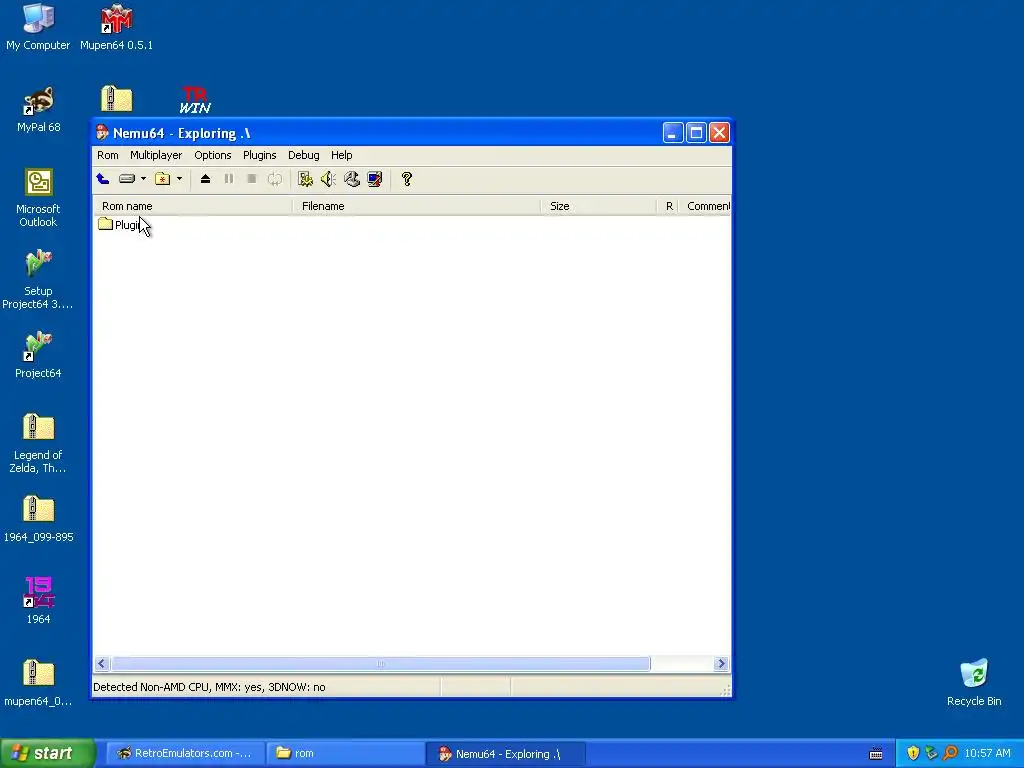Image resolution: width=1024 pixels, height=768 pixels.
Task: Click the horizontal scrollbar thumb
Action: (x=380, y=664)
